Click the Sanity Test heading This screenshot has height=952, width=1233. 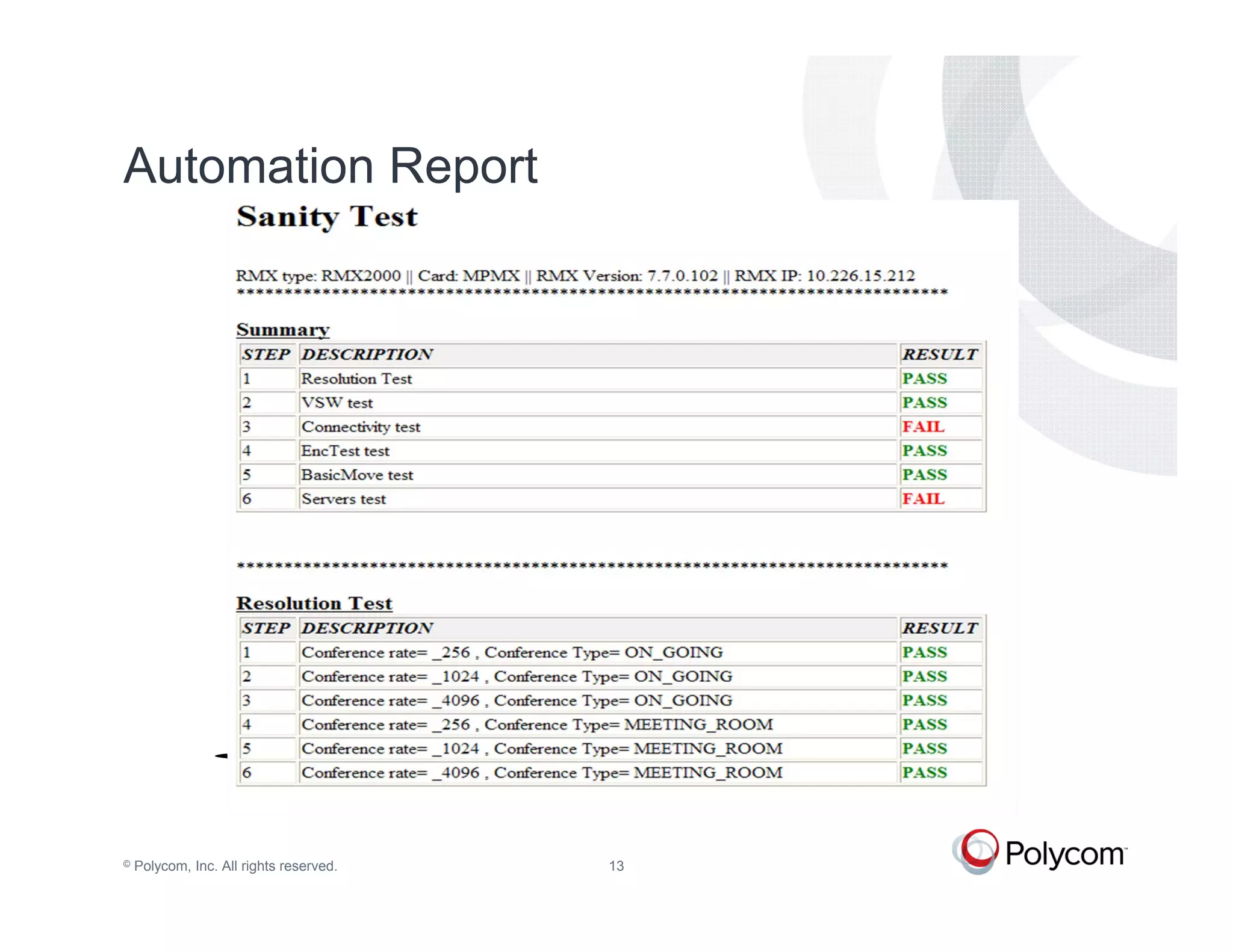tap(327, 217)
